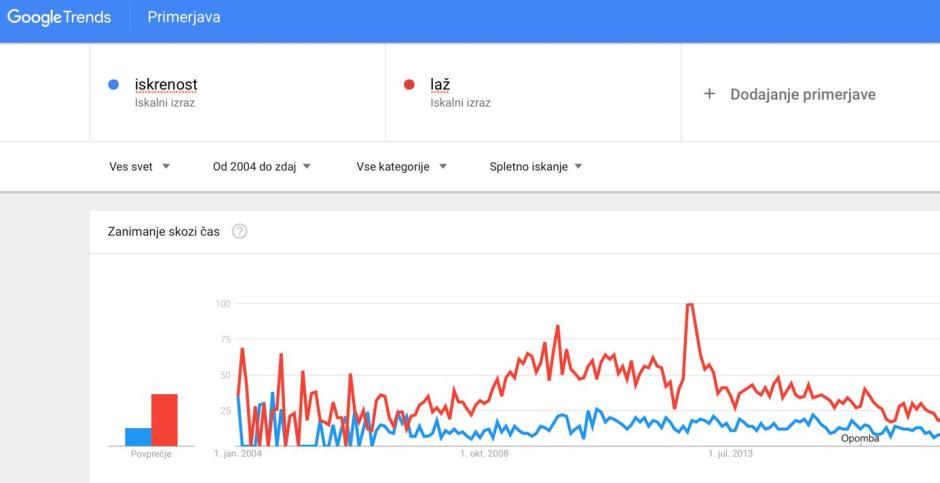The width and height of the screenshot is (940, 483).
Task: Click the 'Povprečje' label below bars
Action: click(x=151, y=454)
